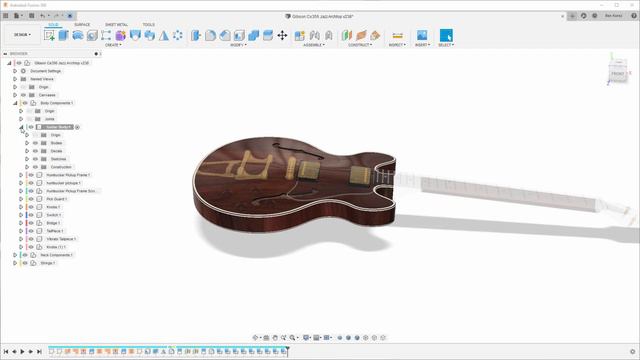Switch to the Solid tab
Image resolution: width=640 pixels, height=360 pixels.
53,24
